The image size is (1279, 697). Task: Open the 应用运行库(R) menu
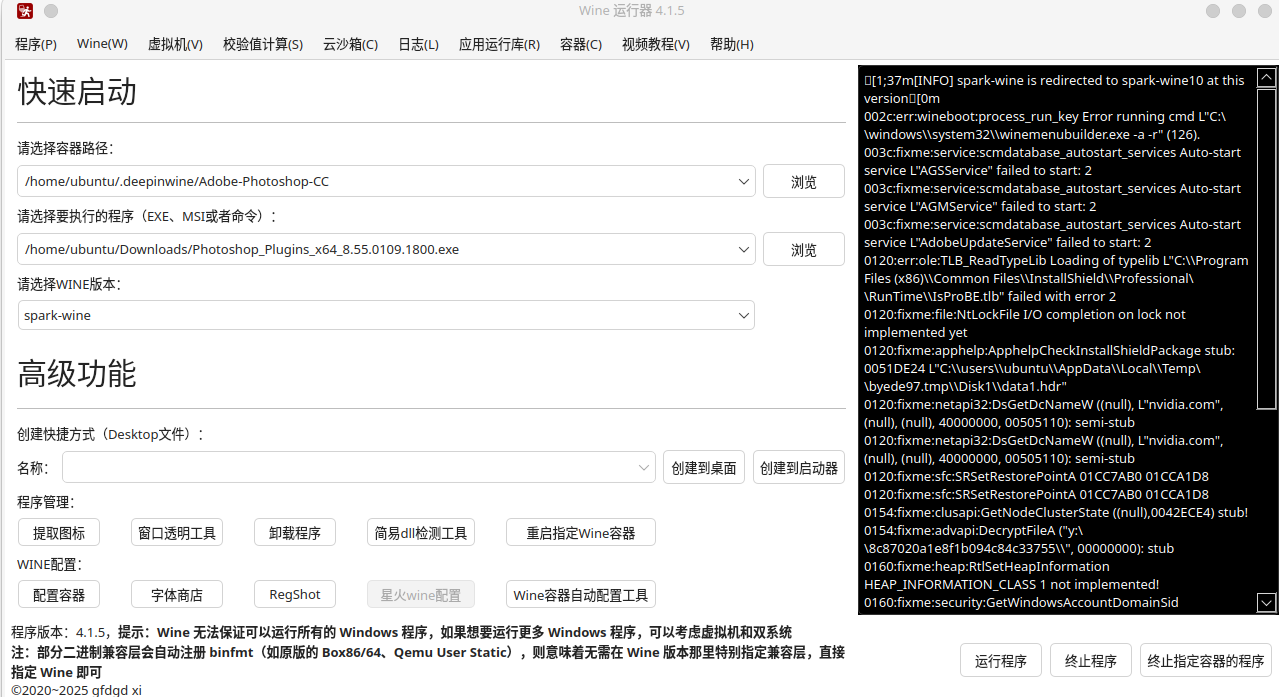(499, 44)
